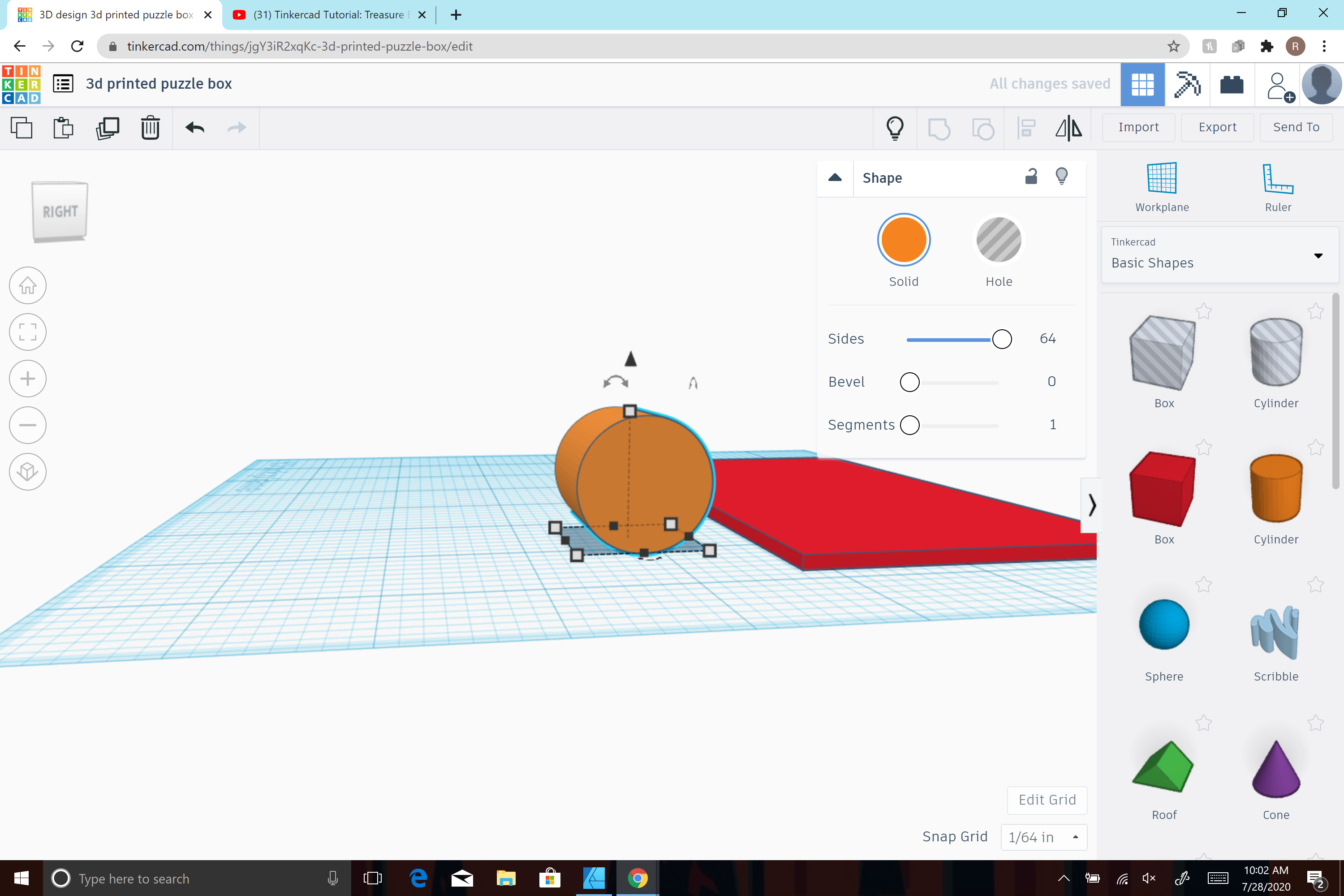
Task: Click the Segments slider handle
Action: pyautogui.click(x=910, y=425)
